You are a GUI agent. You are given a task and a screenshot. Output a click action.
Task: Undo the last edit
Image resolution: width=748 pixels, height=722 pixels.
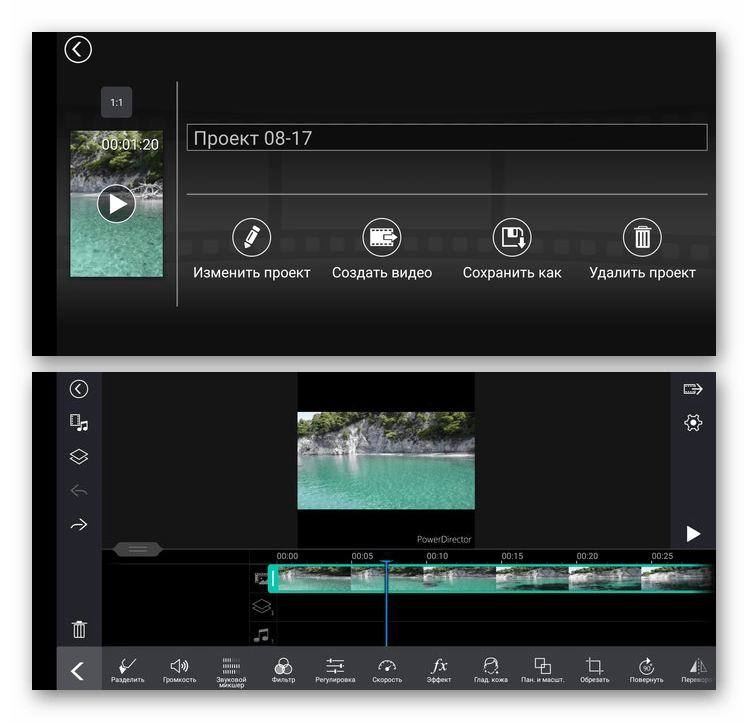[79, 490]
